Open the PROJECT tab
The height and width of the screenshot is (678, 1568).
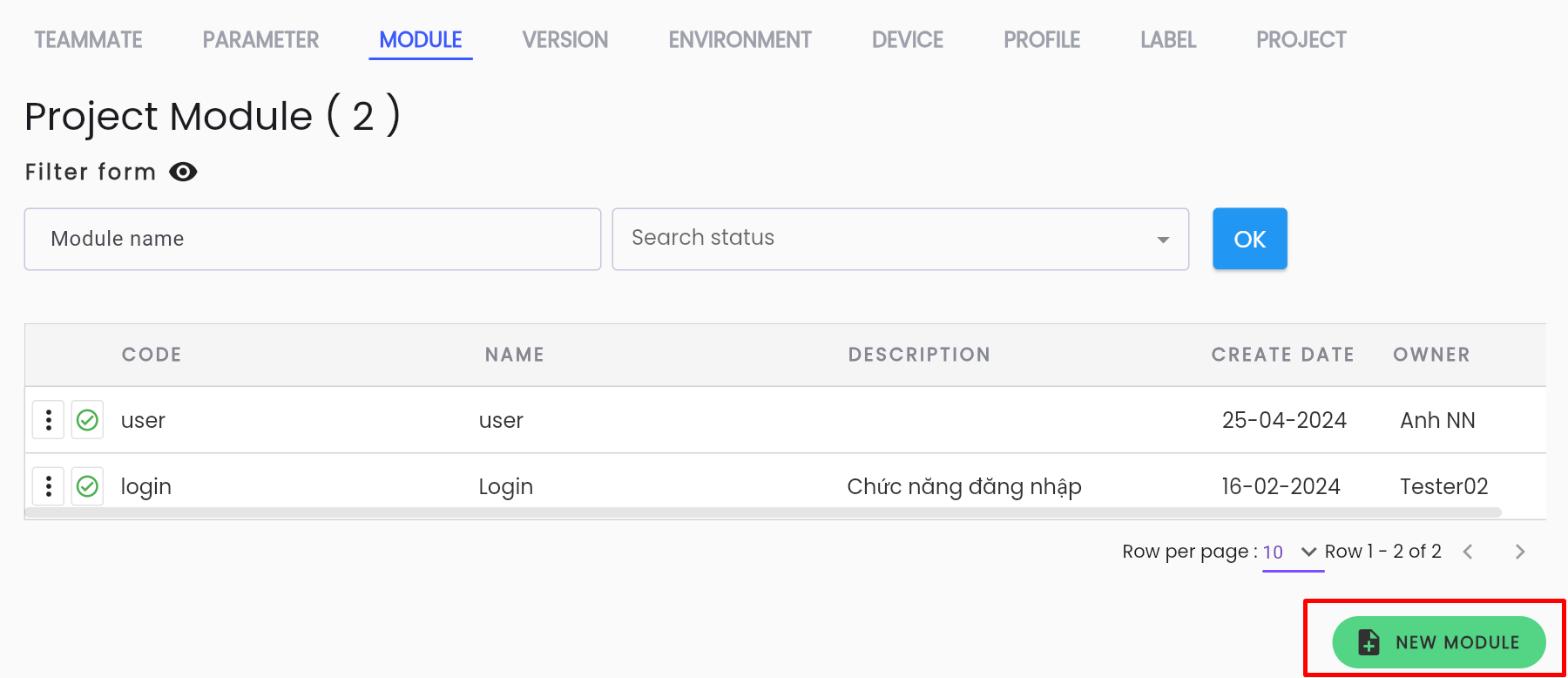[1301, 40]
